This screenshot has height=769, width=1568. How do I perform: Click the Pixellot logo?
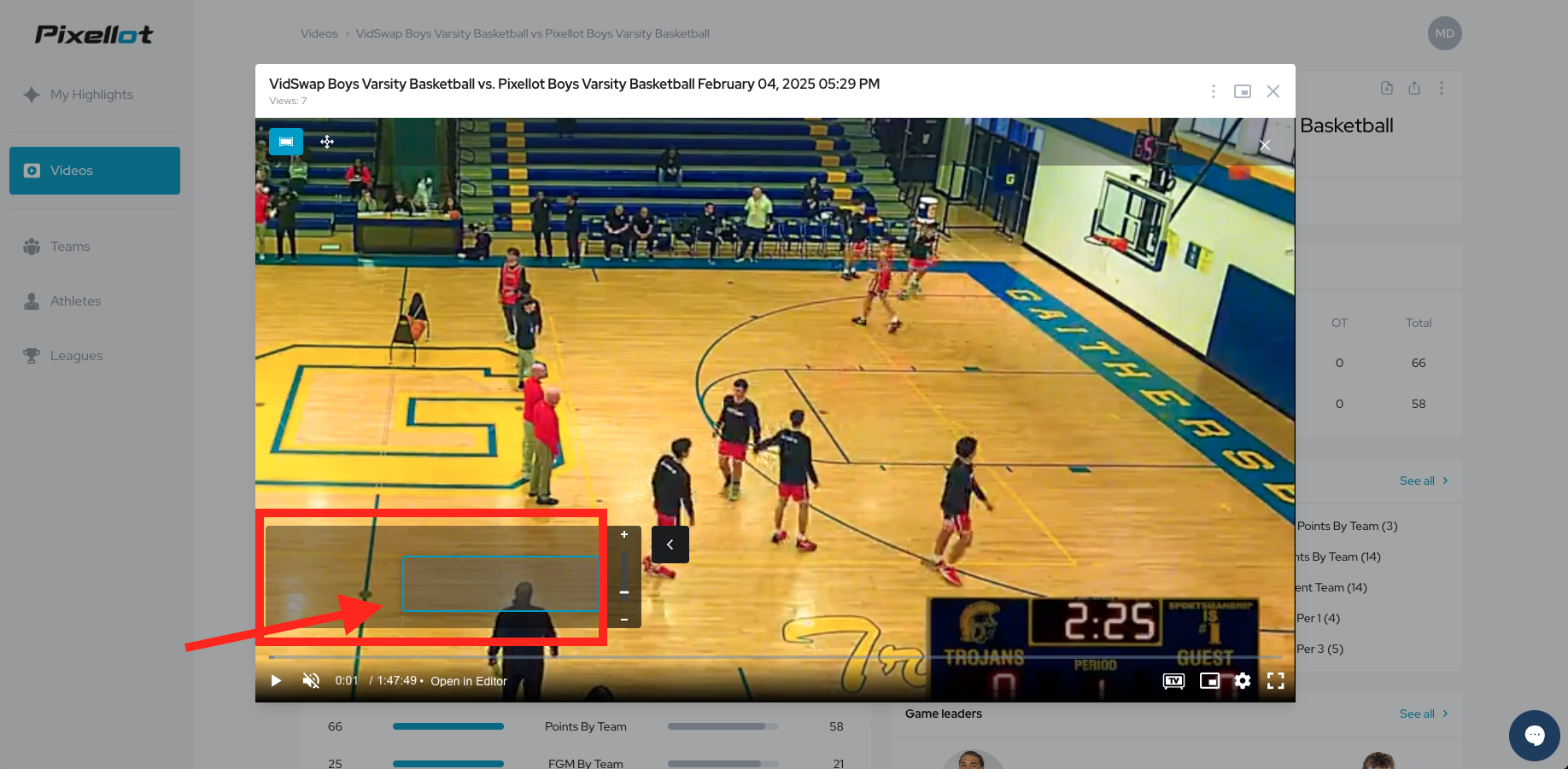coord(94,34)
